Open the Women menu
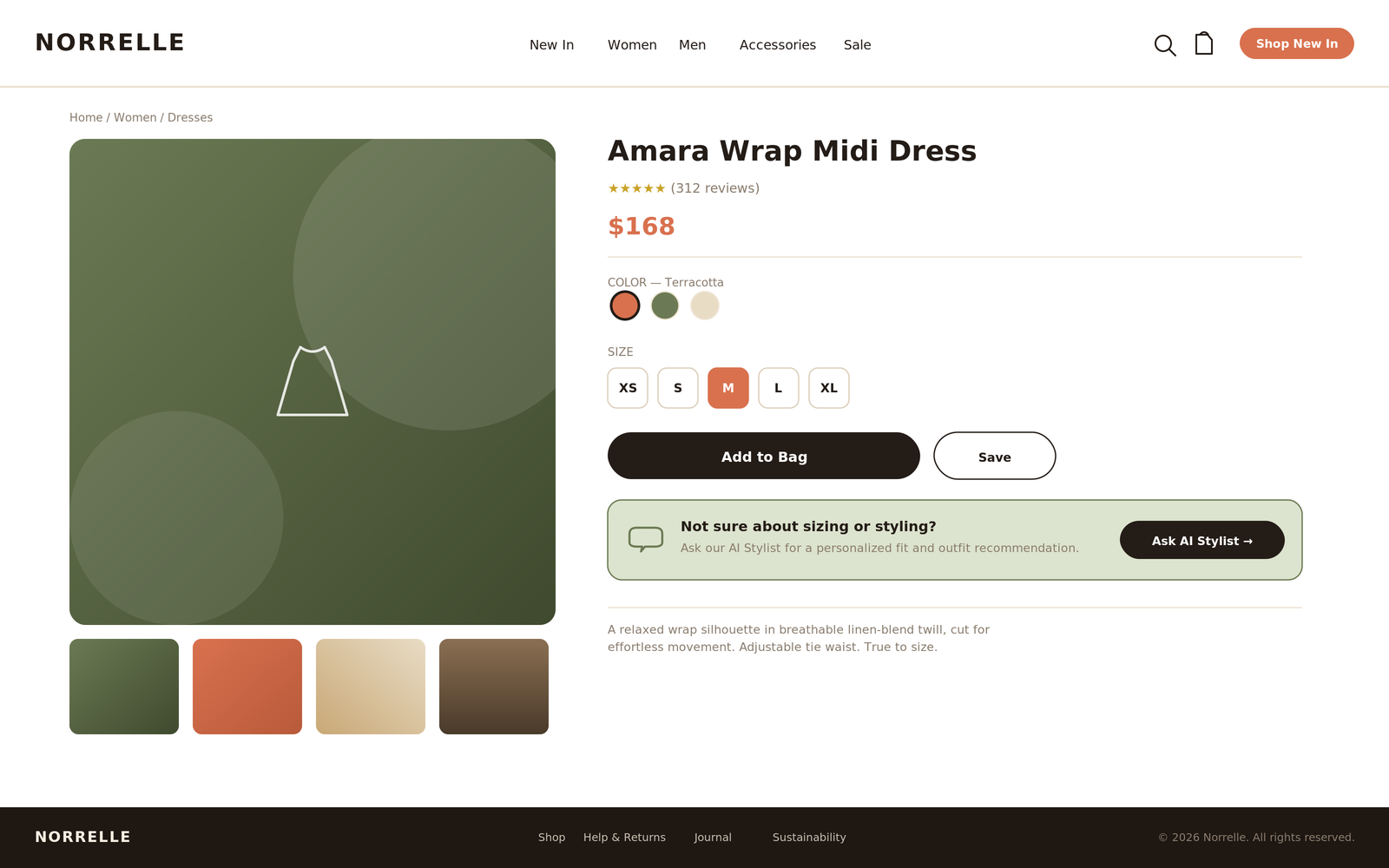 click(632, 45)
